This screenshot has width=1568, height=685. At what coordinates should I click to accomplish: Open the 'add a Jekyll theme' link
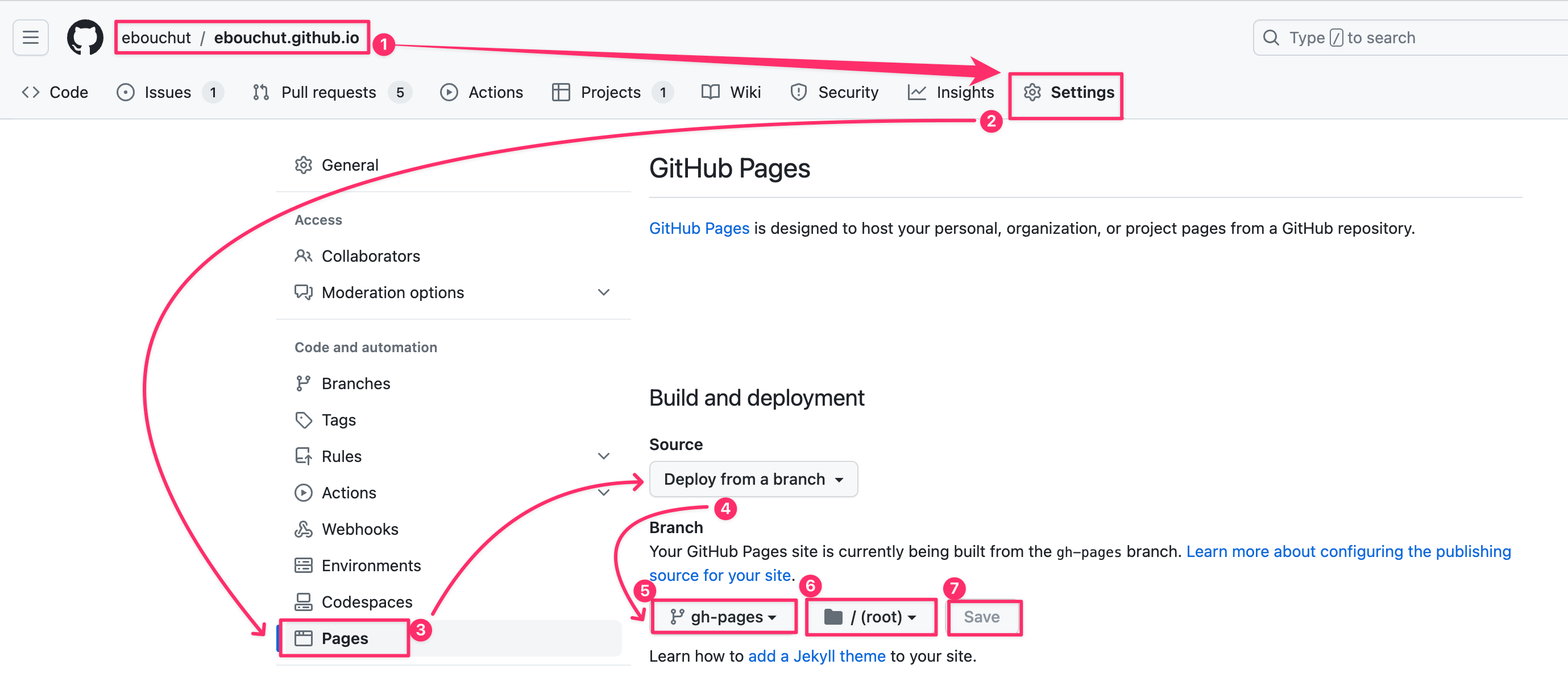pyautogui.click(x=817, y=656)
